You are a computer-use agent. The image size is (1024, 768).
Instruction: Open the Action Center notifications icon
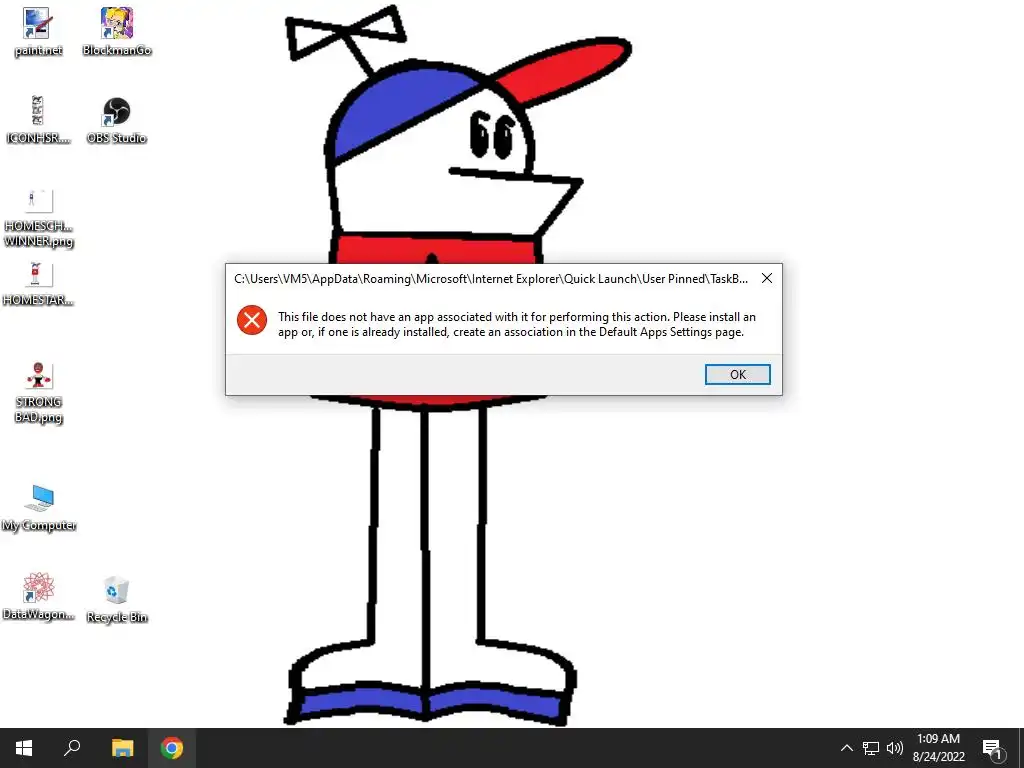[x=992, y=748]
